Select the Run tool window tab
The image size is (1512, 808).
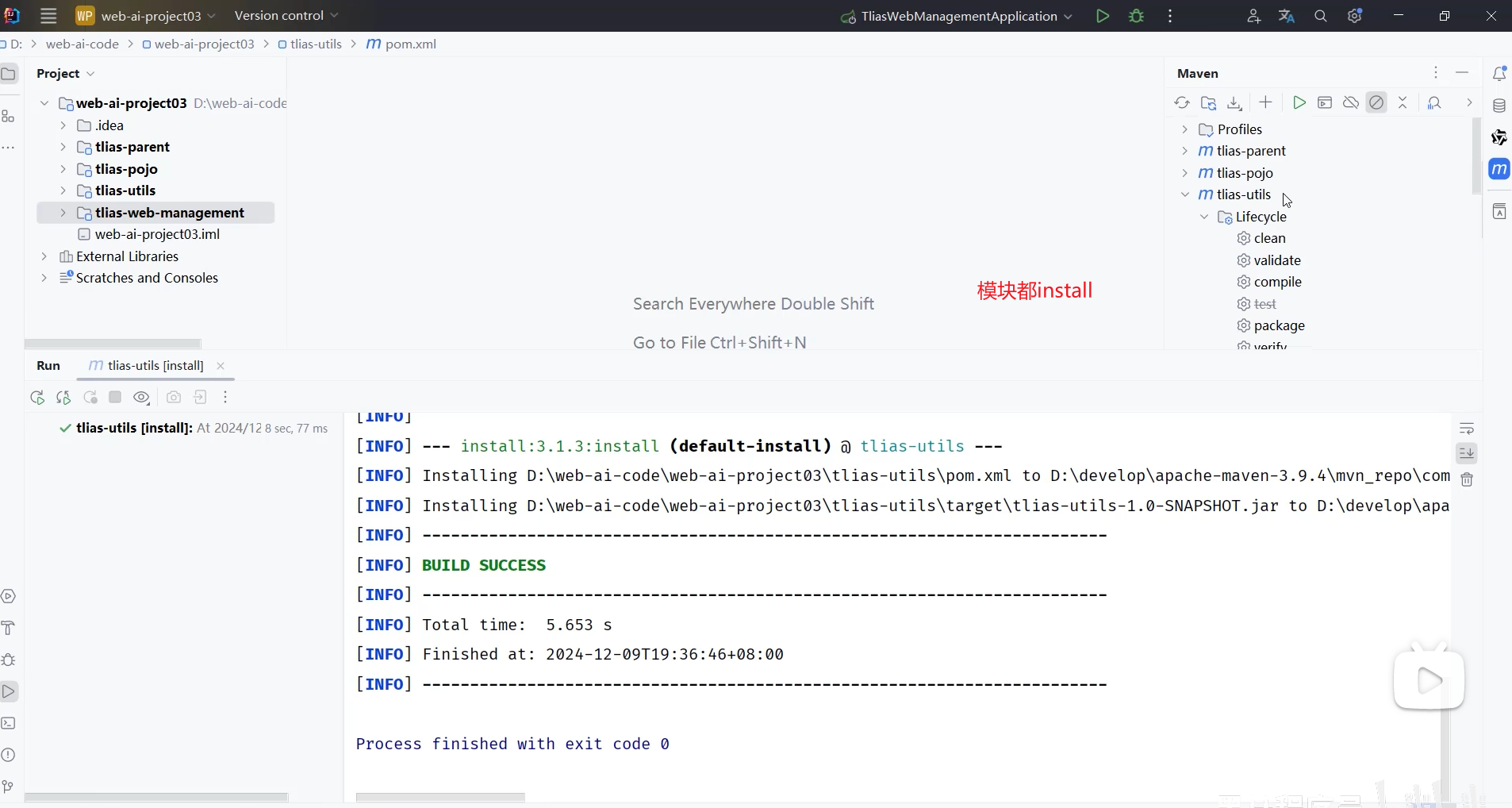pyautogui.click(x=48, y=365)
